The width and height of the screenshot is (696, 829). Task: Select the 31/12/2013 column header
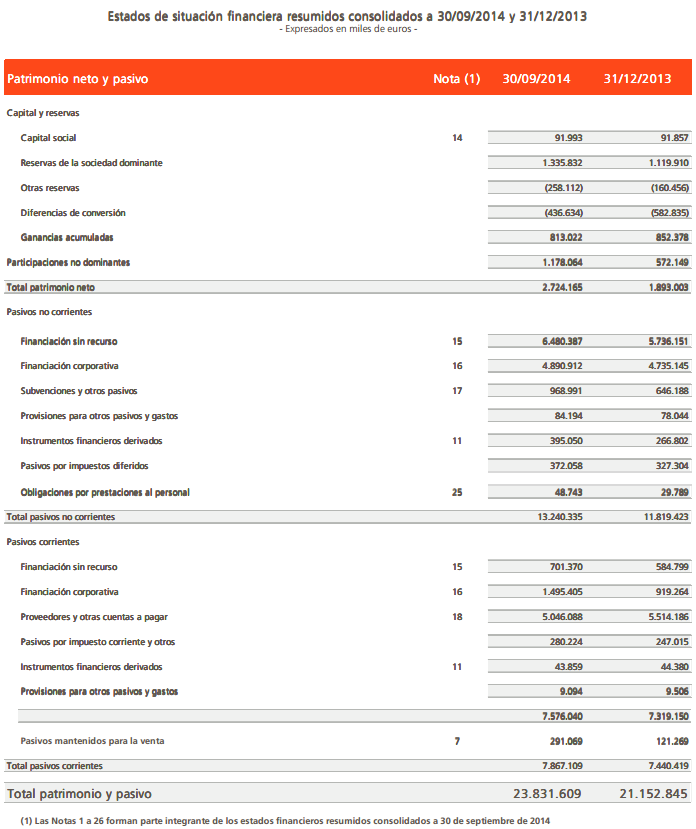(637, 78)
